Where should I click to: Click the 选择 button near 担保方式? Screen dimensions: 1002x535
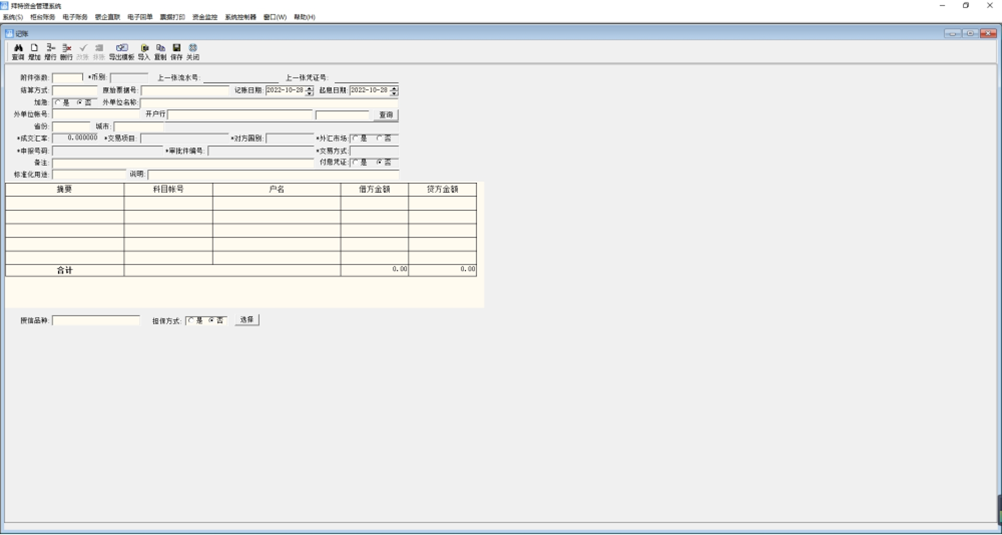pos(247,320)
